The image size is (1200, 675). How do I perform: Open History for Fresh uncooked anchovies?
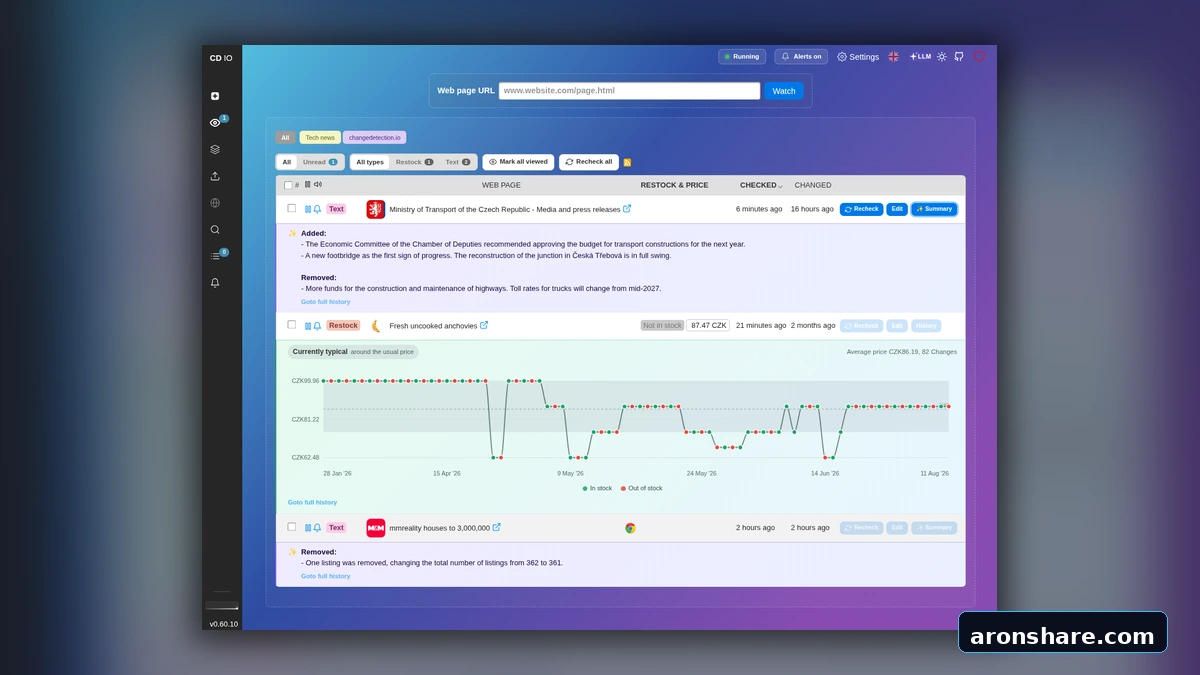(926, 325)
